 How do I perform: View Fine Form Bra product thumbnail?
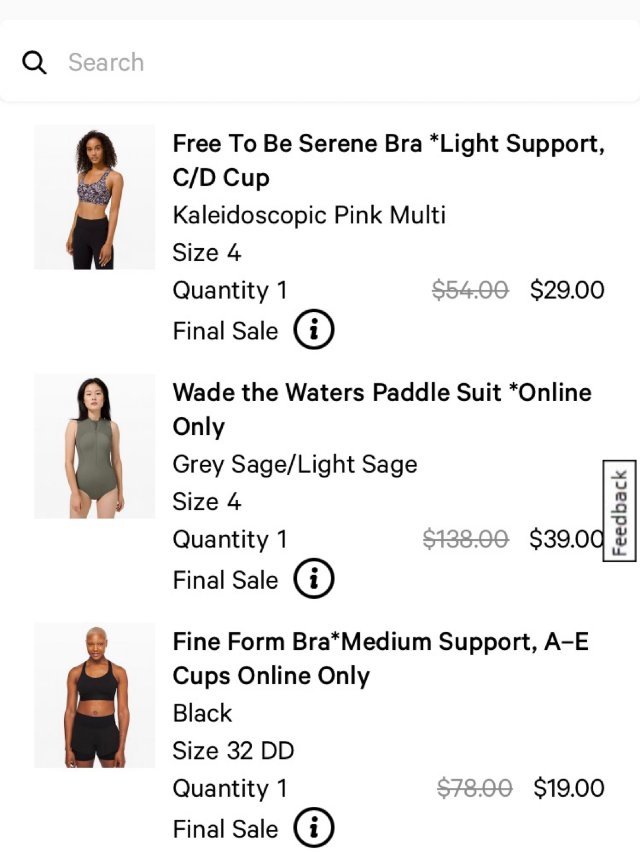[94, 695]
